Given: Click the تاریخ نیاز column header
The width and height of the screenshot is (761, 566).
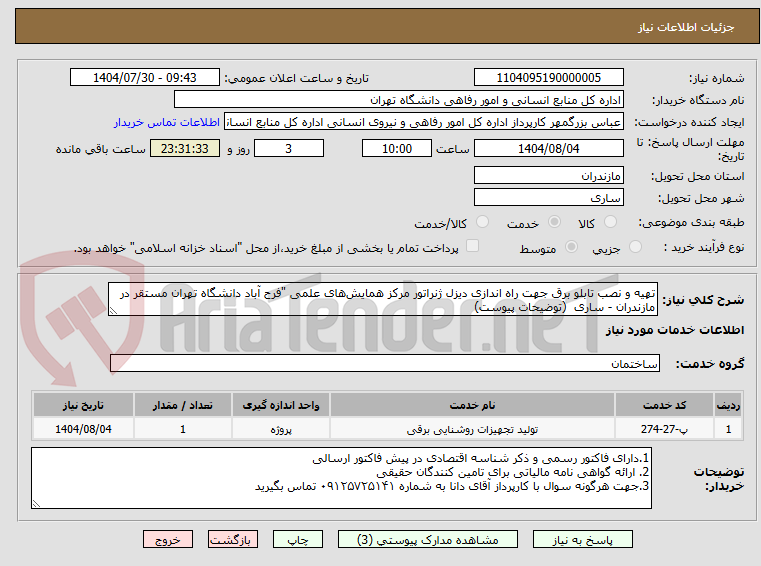Looking at the screenshot, I should (83, 405).
